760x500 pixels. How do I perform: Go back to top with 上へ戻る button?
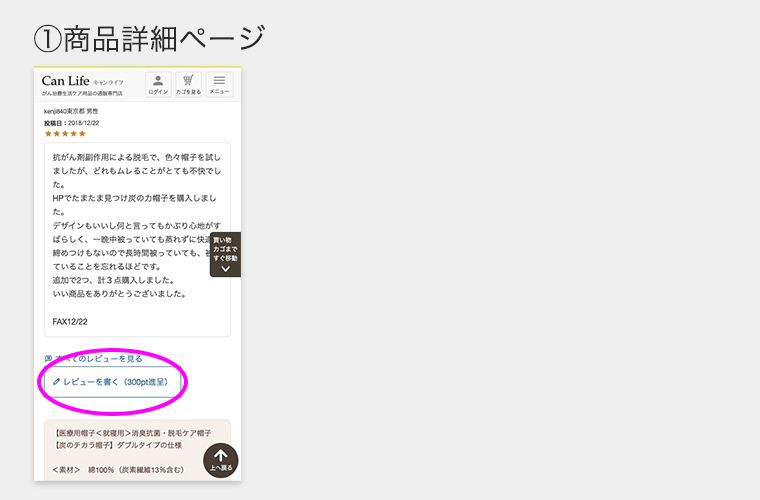coord(221,460)
